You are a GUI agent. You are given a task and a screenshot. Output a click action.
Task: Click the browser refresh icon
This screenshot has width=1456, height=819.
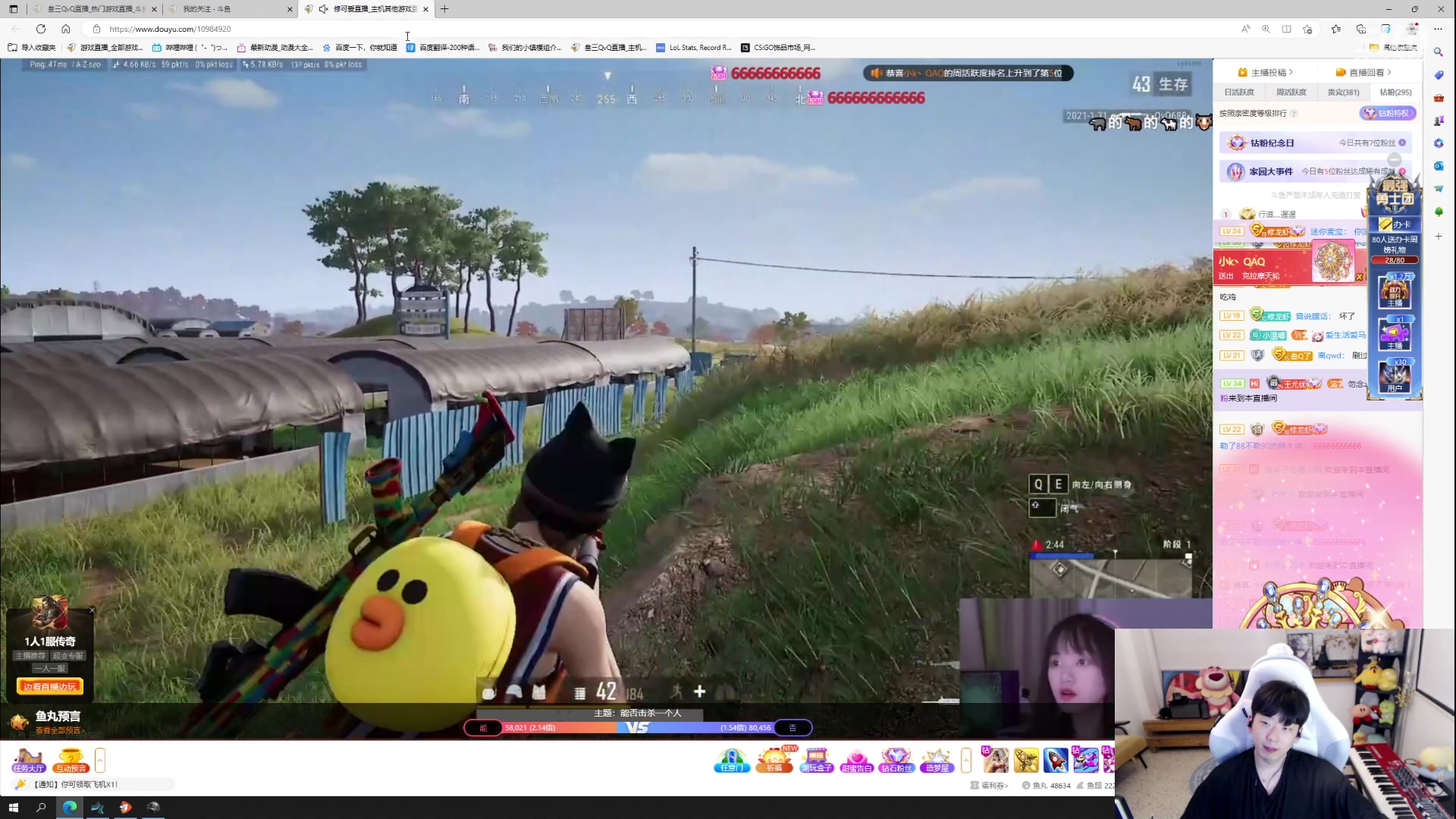coord(41,29)
